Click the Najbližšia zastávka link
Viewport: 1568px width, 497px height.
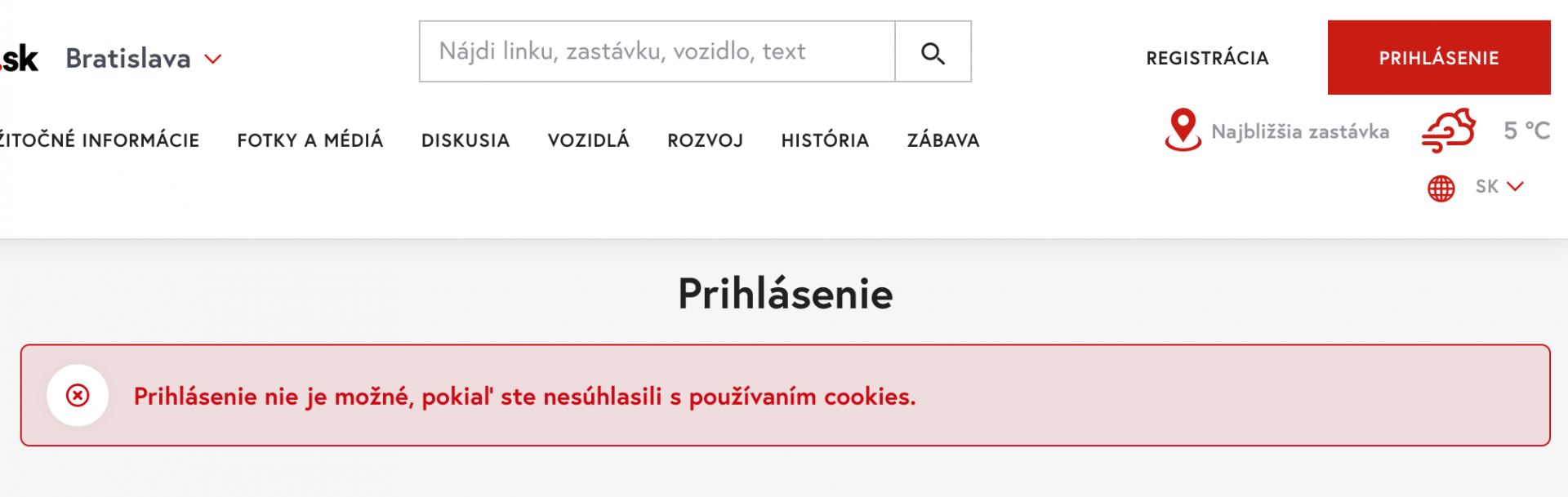coord(1300,131)
